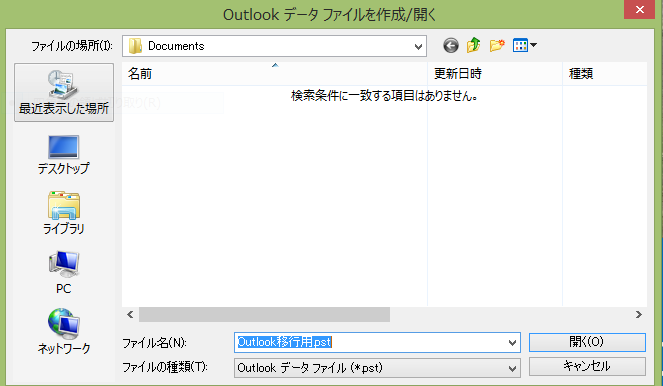The width and height of the screenshot is (663, 386).
Task: Open the ファイルの種類 dropdown arrow
Action: point(512,368)
